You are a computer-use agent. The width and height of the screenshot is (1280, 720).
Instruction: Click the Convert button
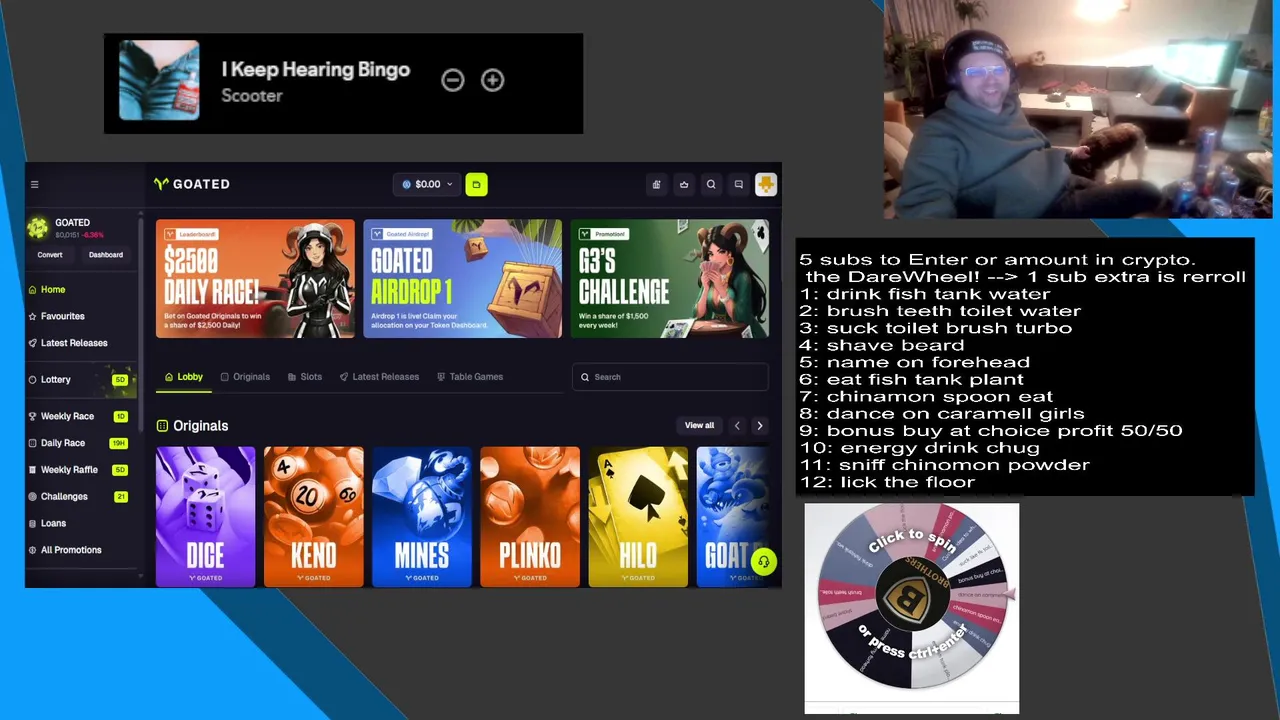(x=50, y=255)
